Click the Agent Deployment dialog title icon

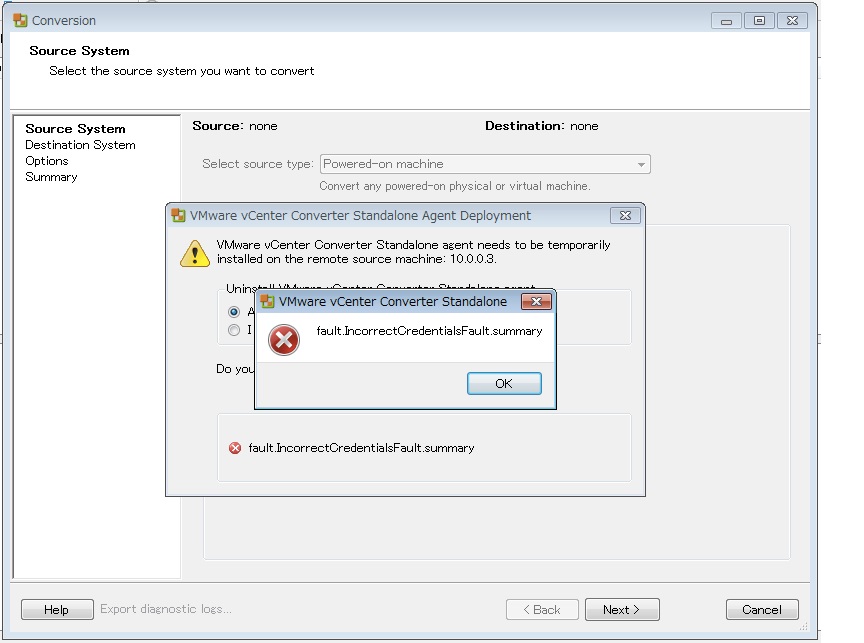tap(179, 216)
